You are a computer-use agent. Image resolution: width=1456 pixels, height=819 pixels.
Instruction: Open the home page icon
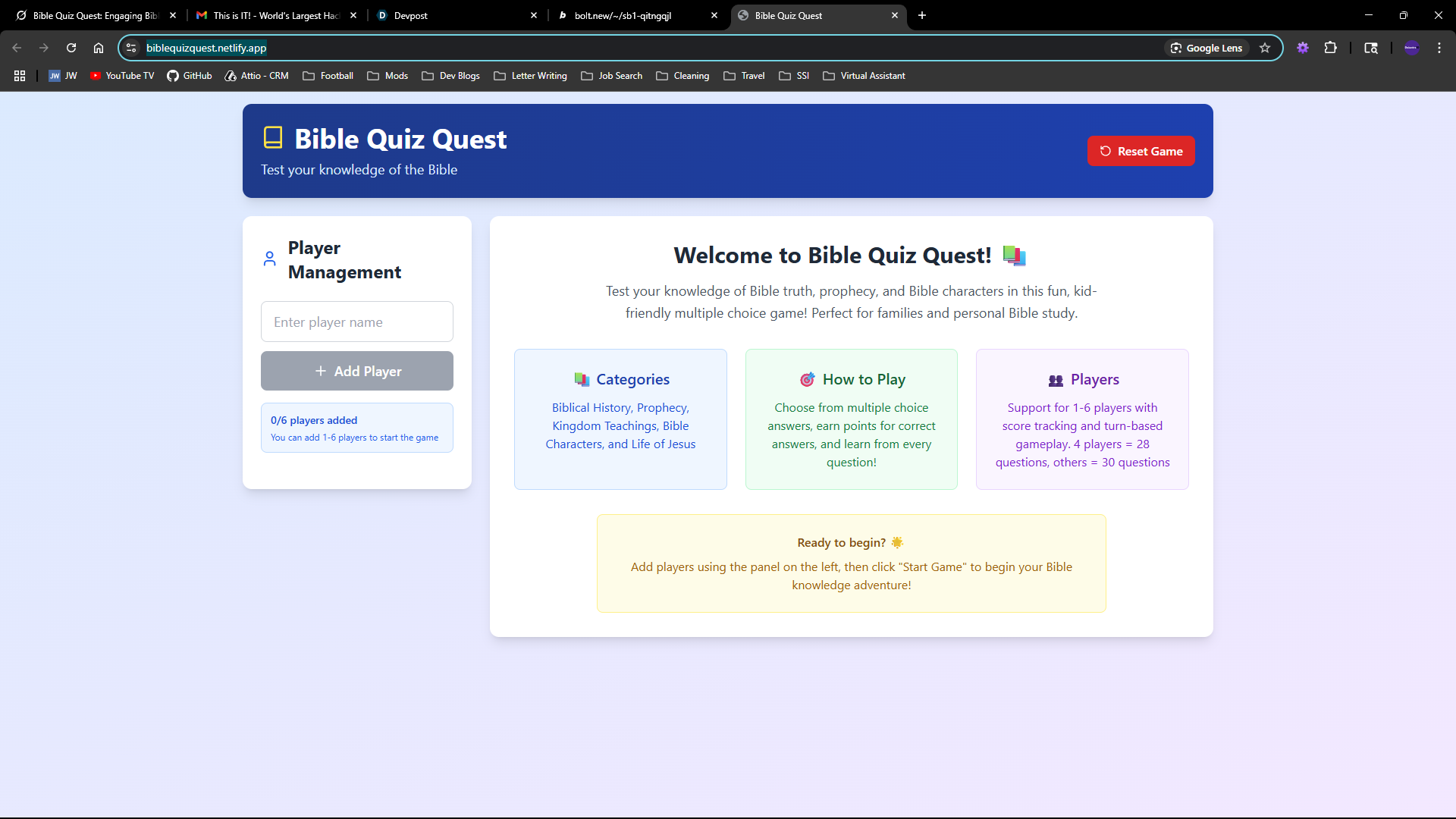(98, 47)
